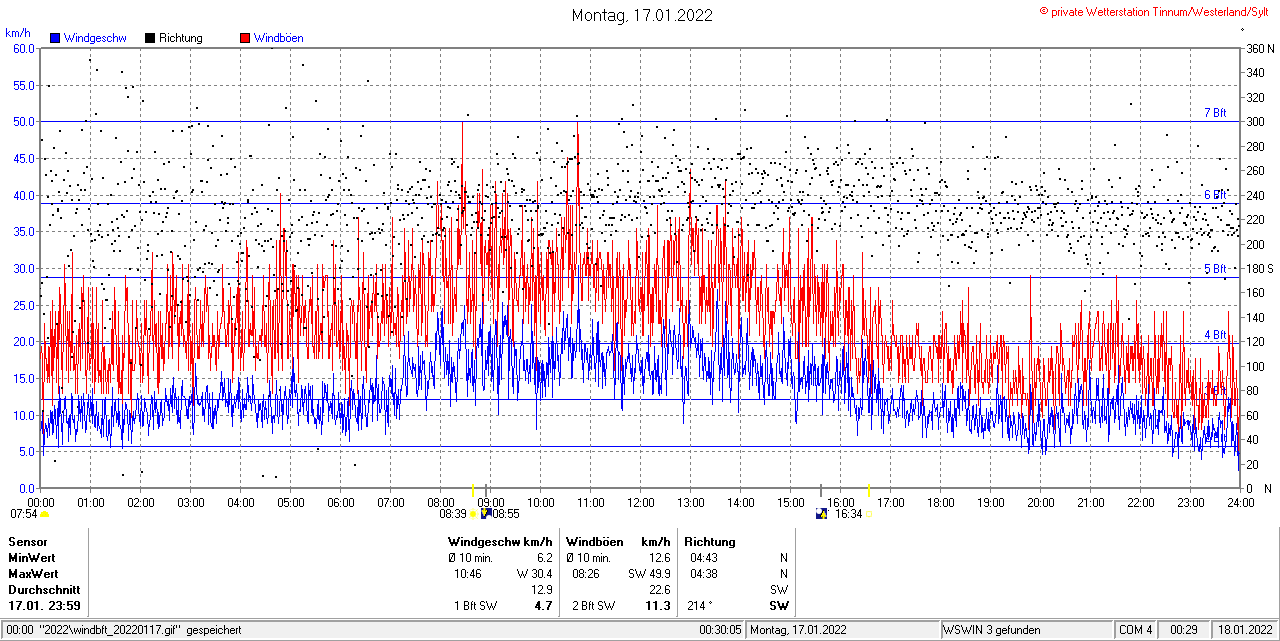The image size is (1280, 641).
Task: Click the 214 ° direction value
Action: coord(701,606)
